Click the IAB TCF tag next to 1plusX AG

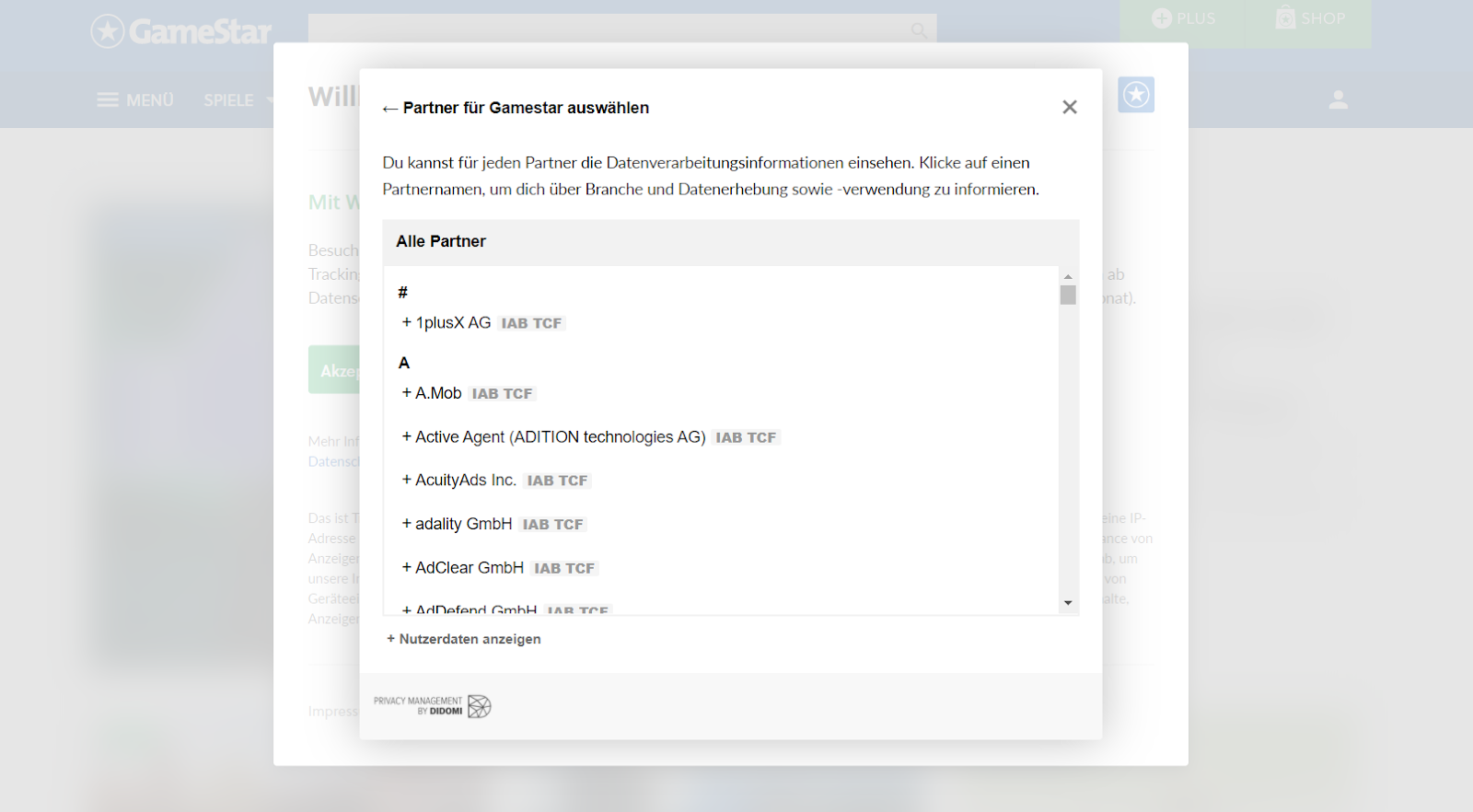tap(531, 323)
